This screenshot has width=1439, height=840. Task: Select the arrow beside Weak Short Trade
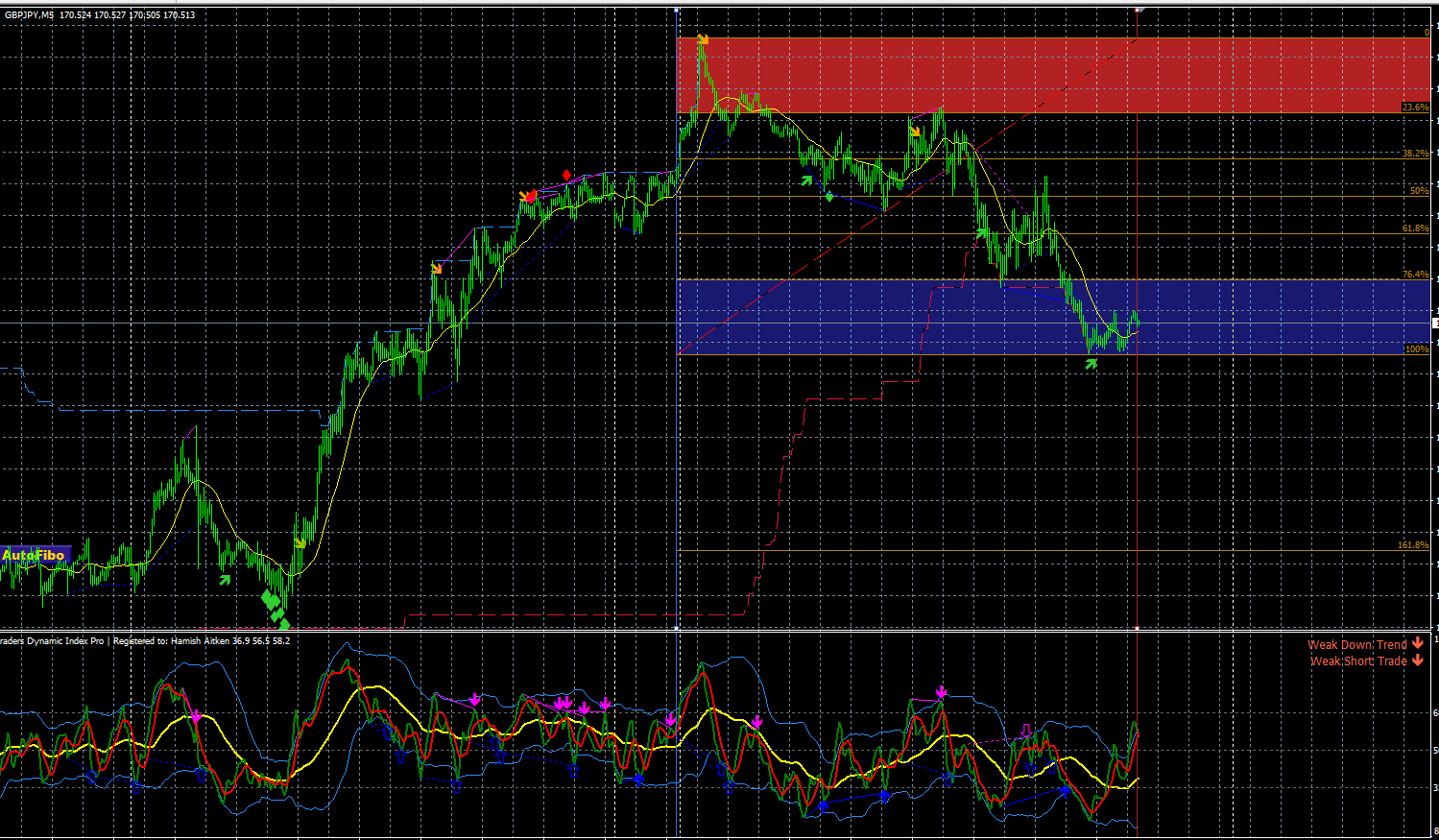pos(1418,660)
